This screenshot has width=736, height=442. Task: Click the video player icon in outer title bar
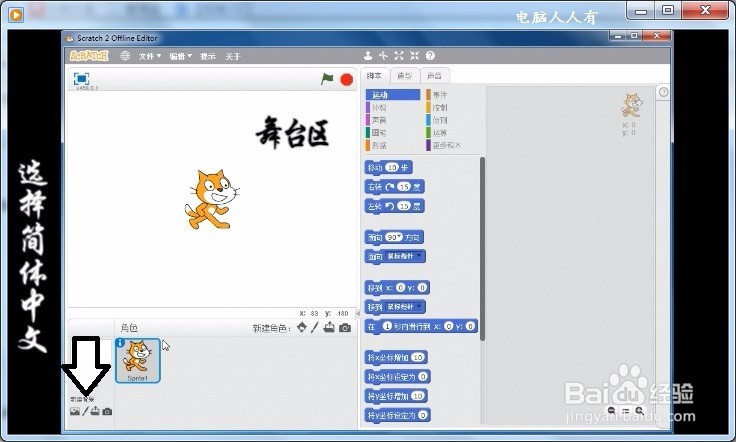click(x=16, y=15)
